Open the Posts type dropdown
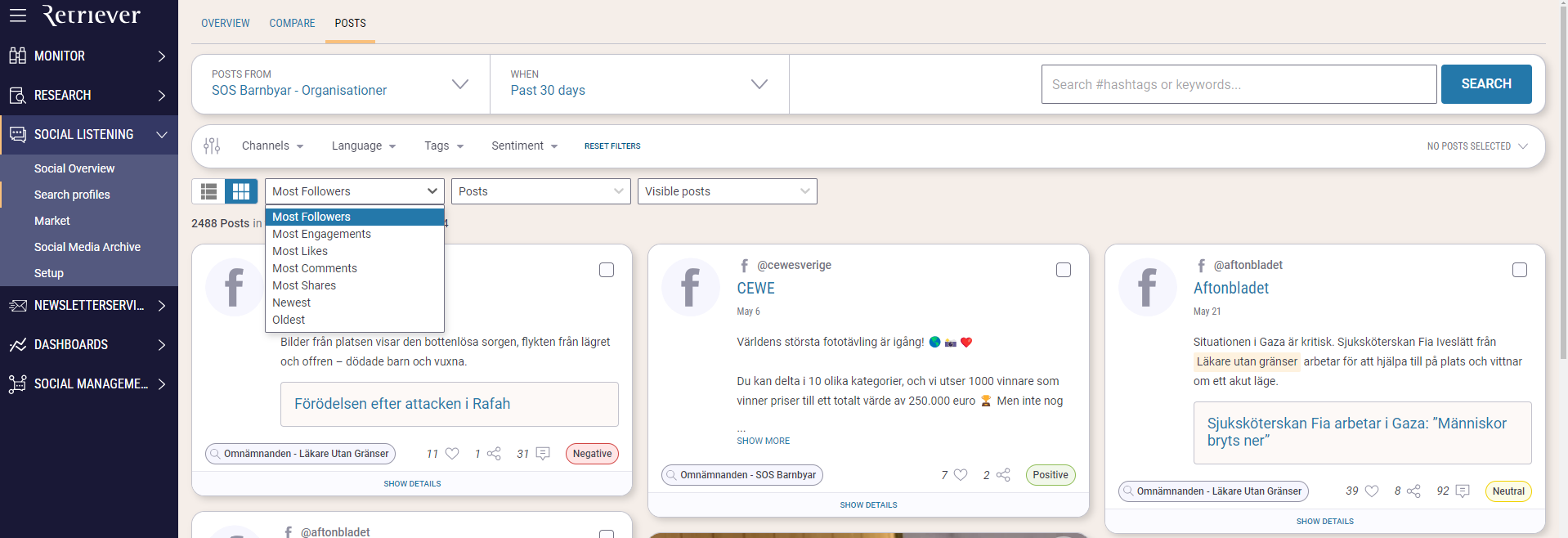The height and width of the screenshot is (538, 1568). 541,191
